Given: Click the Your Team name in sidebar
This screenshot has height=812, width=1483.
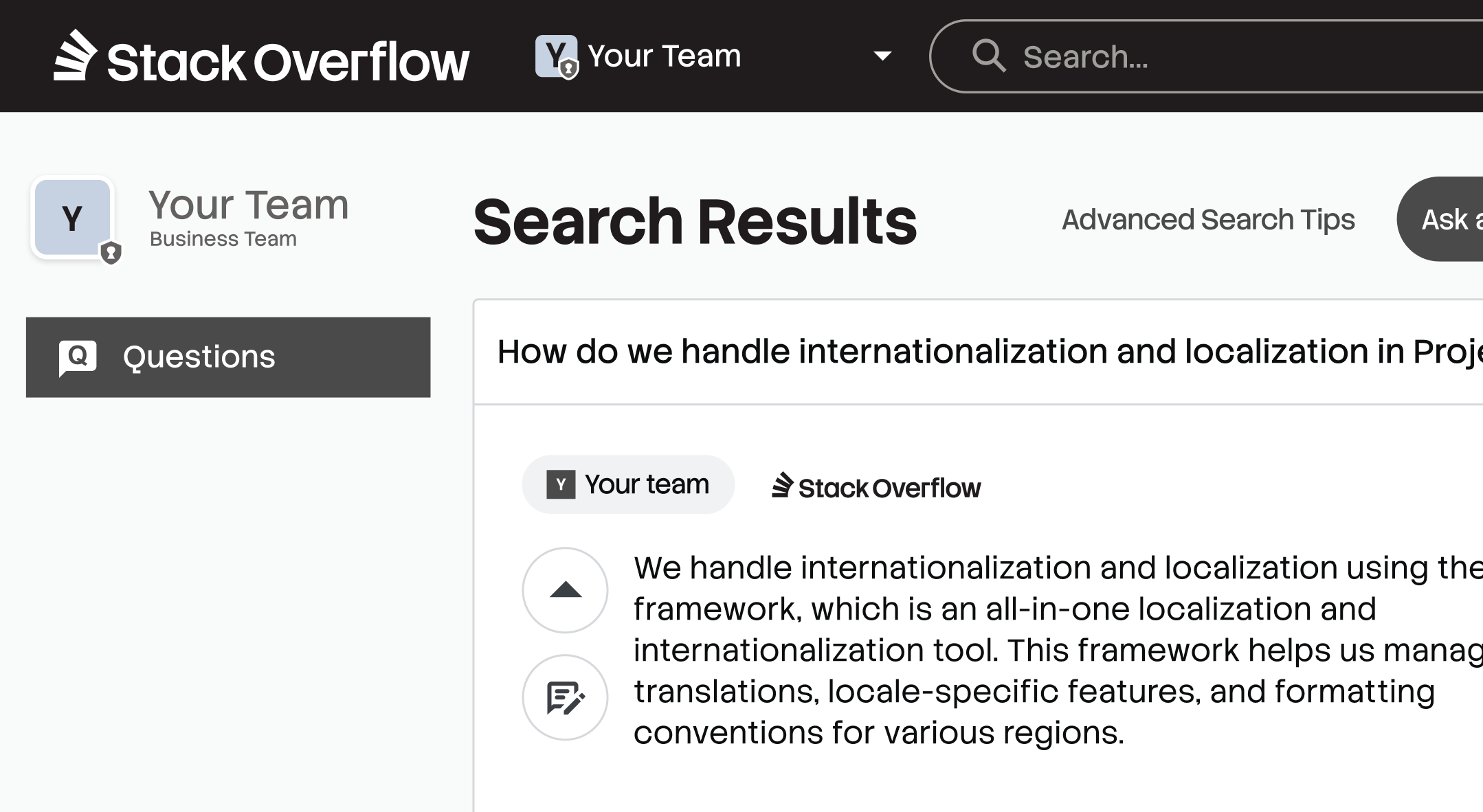Looking at the screenshot, I should (248, 205).
